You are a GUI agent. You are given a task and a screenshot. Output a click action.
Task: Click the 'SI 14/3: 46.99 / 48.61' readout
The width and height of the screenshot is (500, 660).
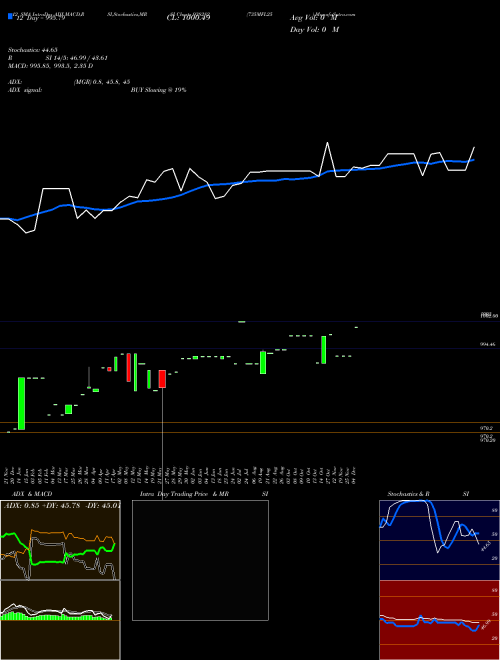77,58
